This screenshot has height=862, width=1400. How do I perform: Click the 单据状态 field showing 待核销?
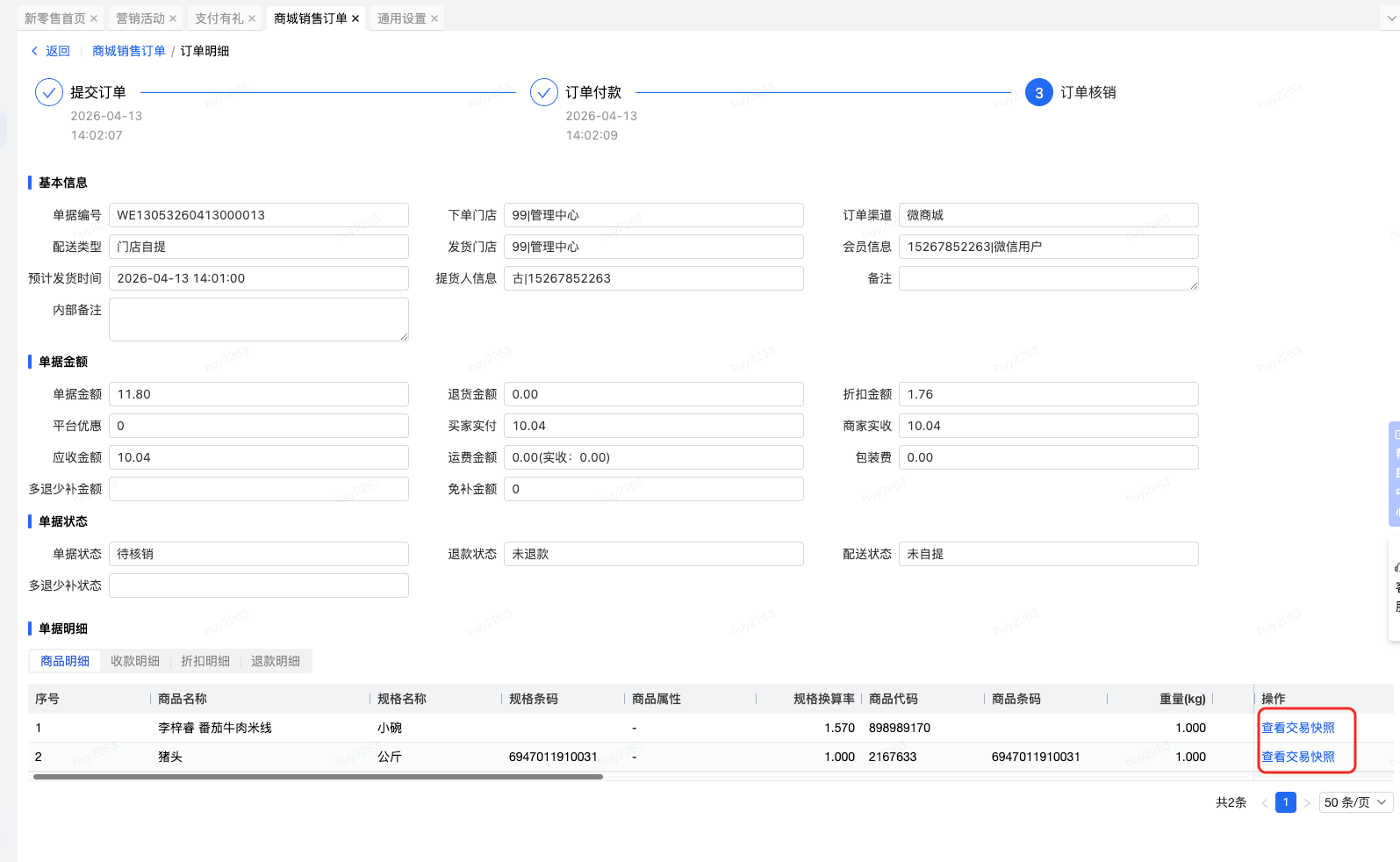click(259, 554)
